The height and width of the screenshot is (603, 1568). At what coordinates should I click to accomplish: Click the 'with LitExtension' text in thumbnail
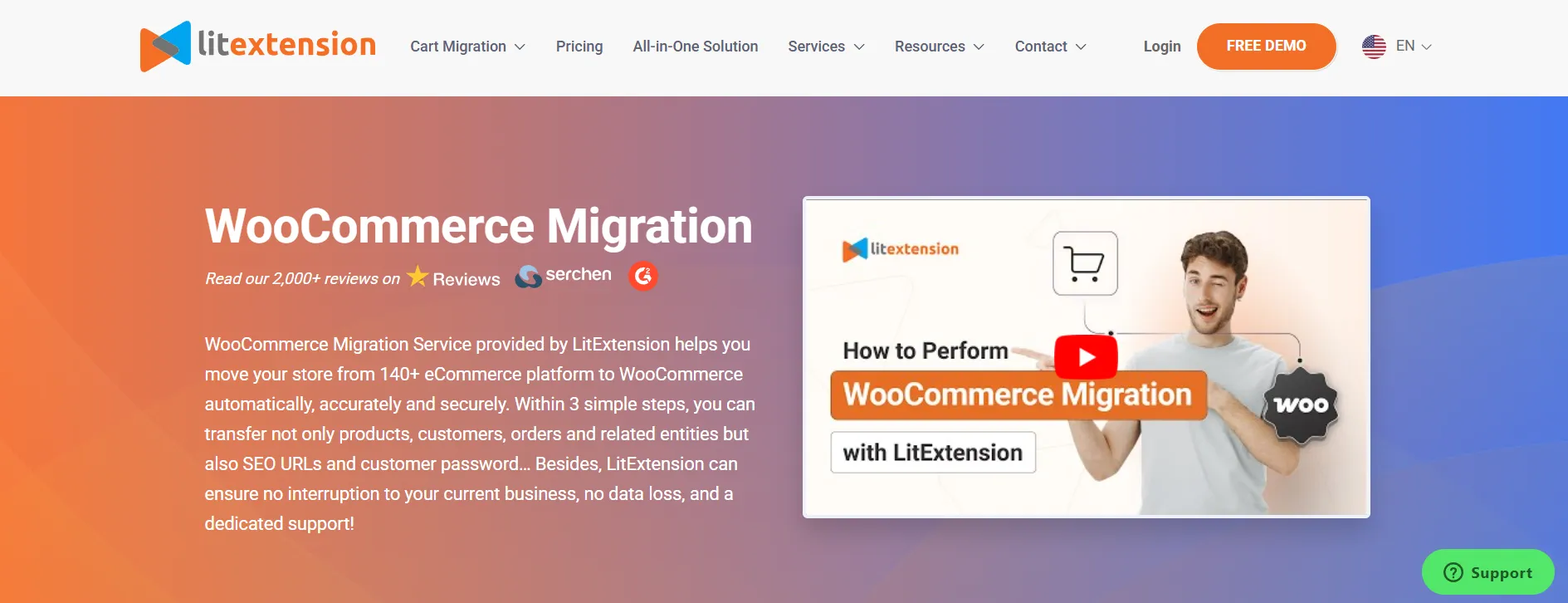coord(933,453)
